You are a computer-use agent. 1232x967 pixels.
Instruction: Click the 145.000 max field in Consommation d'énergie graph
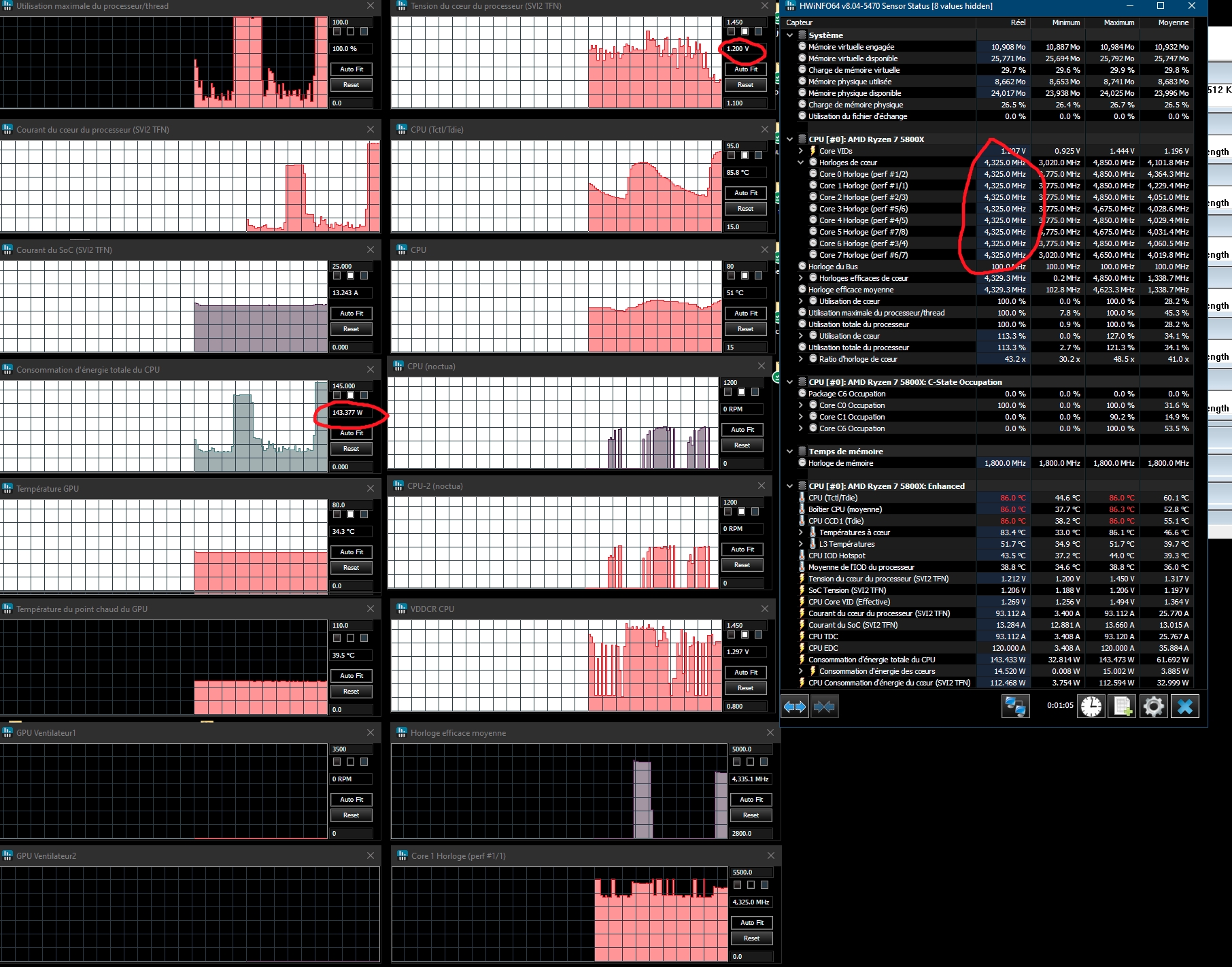[352, 386]
